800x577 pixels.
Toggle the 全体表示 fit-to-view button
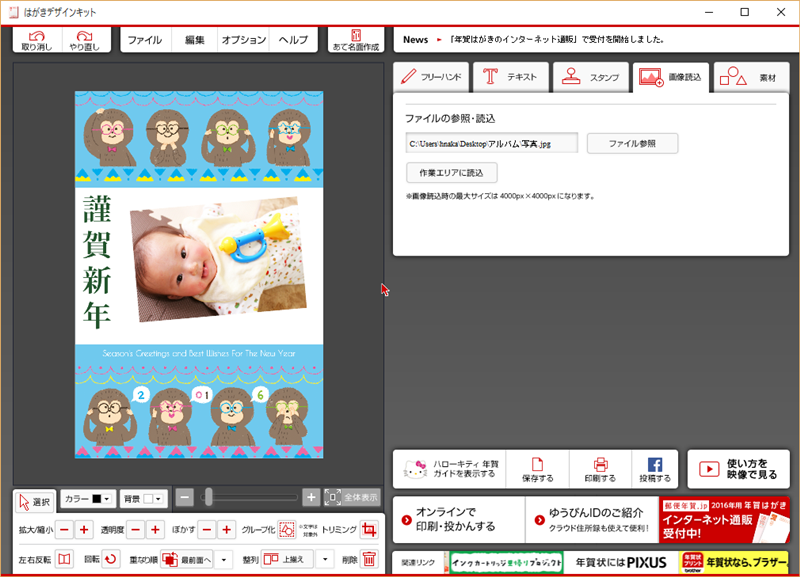point(353,497)
